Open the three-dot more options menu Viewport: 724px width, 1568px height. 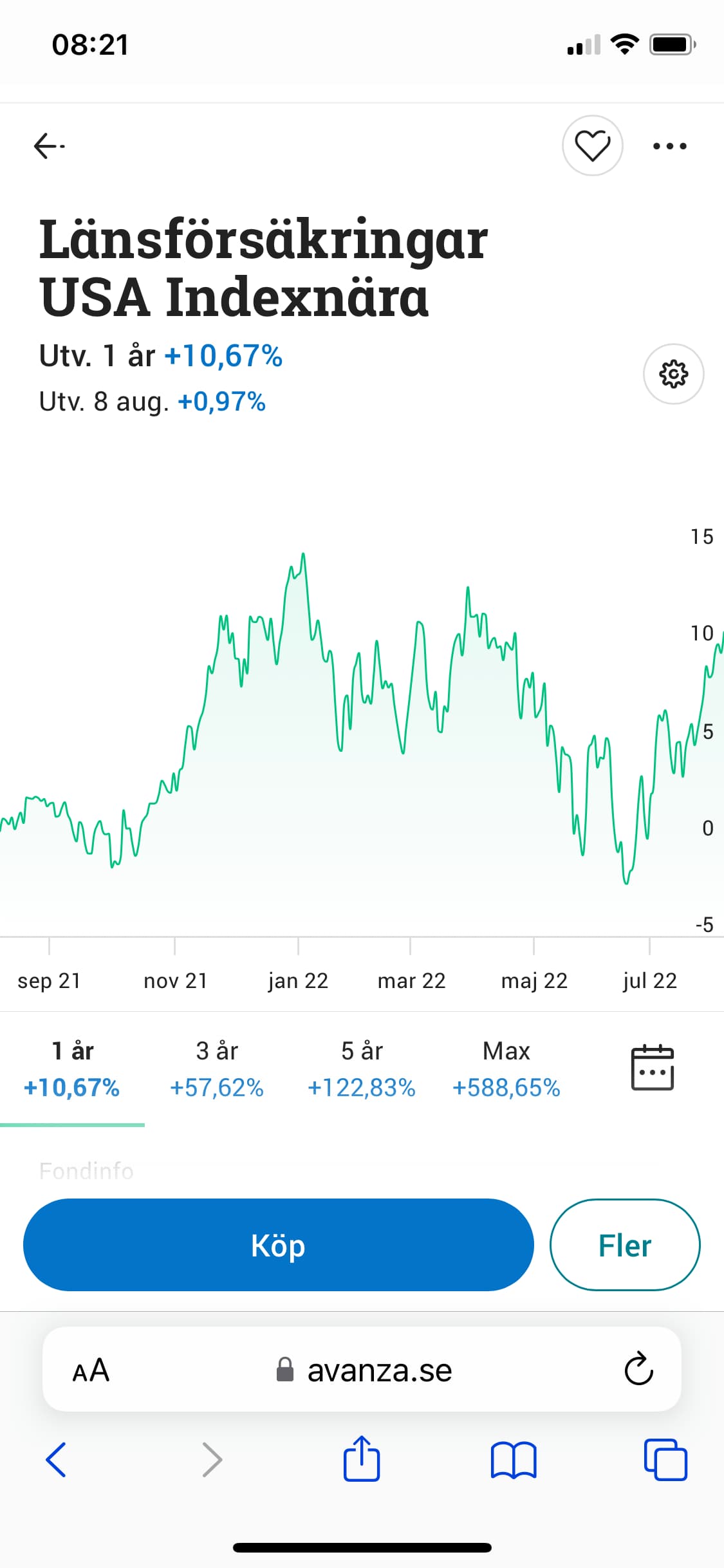(669, 146)
